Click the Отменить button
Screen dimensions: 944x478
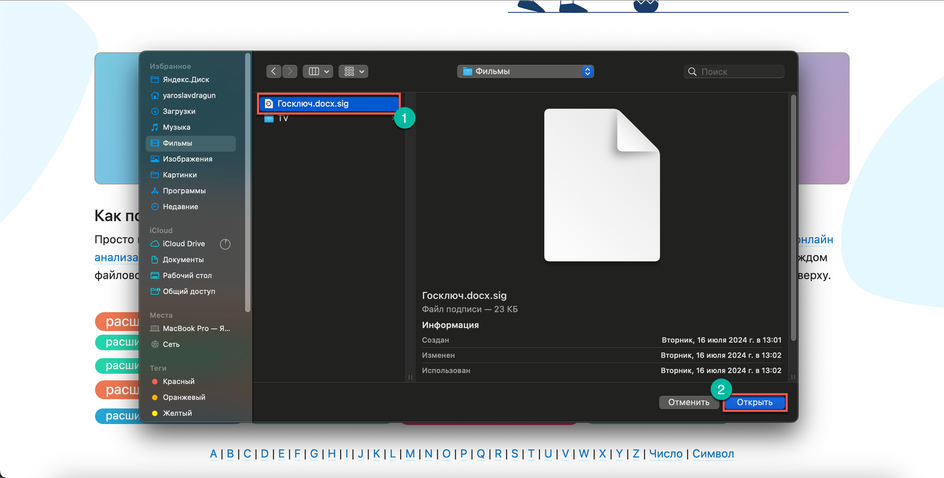(x=689, y=402)
